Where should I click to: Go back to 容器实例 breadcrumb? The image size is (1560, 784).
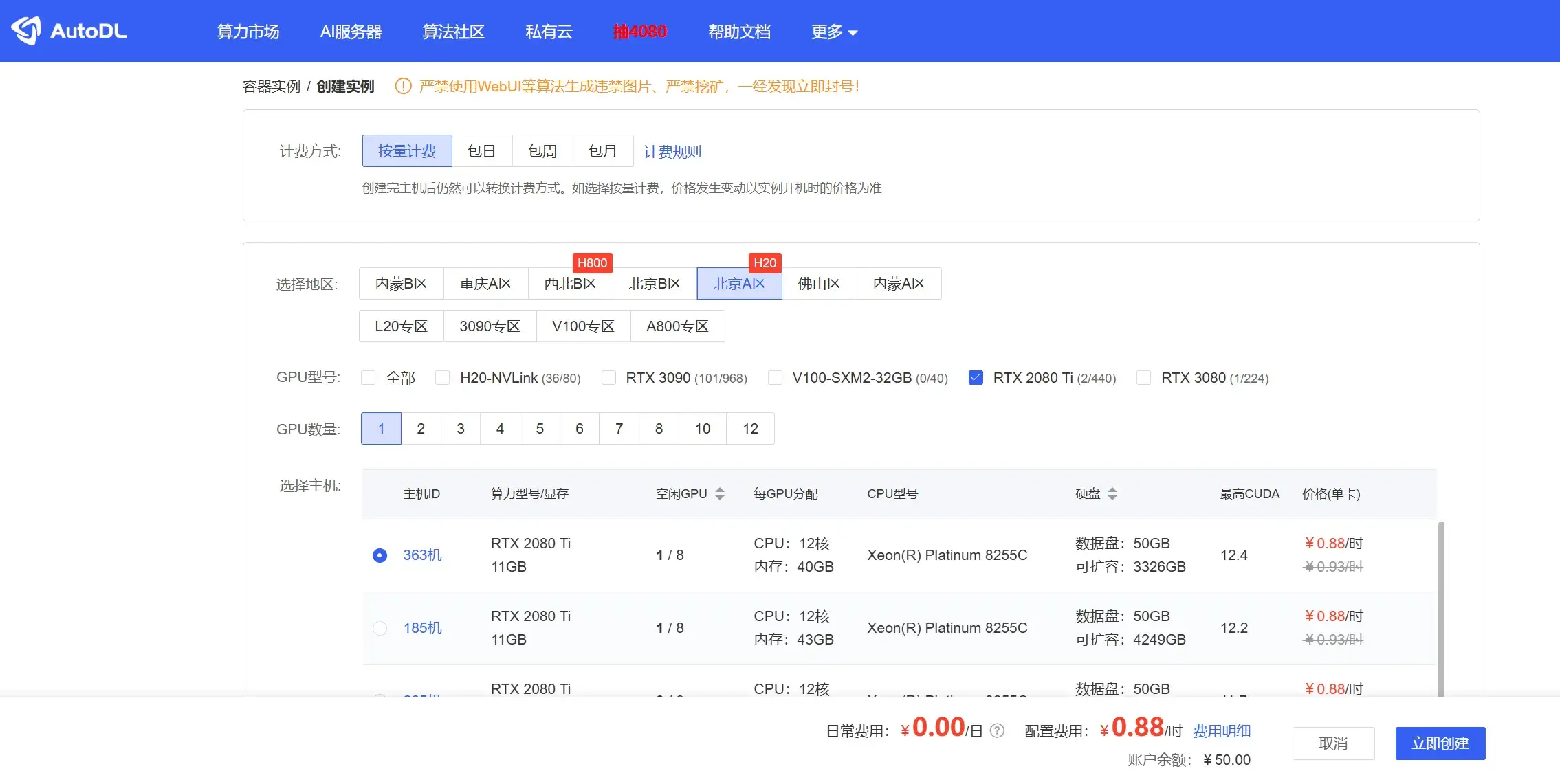[272, 87]
